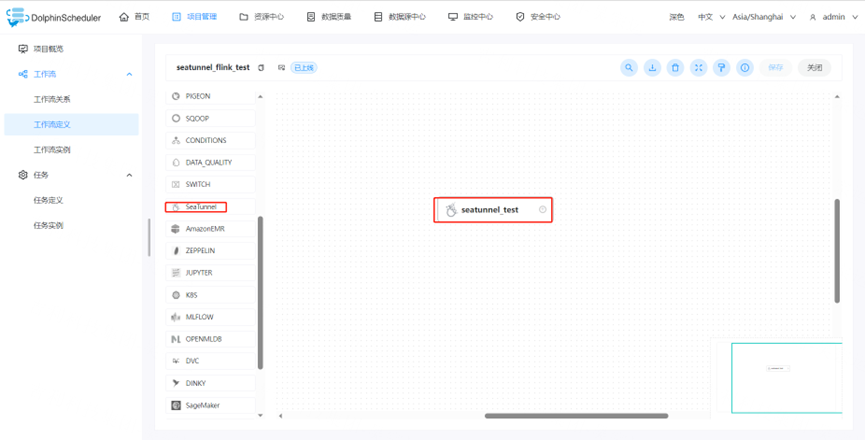Click the canvas vertical scrollbar thumb

[837, 251]
